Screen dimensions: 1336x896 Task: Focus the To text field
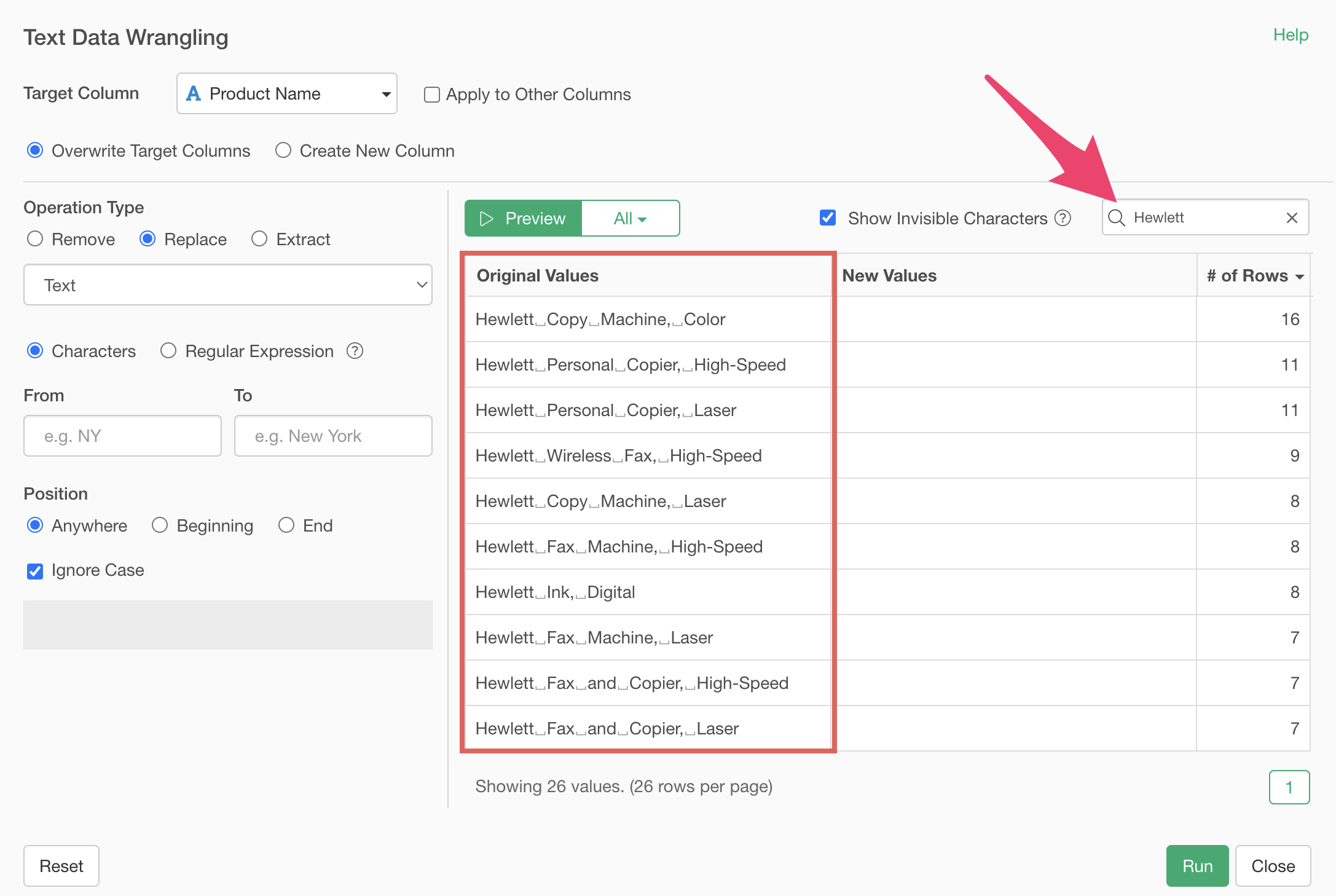(x=333, y=436)
